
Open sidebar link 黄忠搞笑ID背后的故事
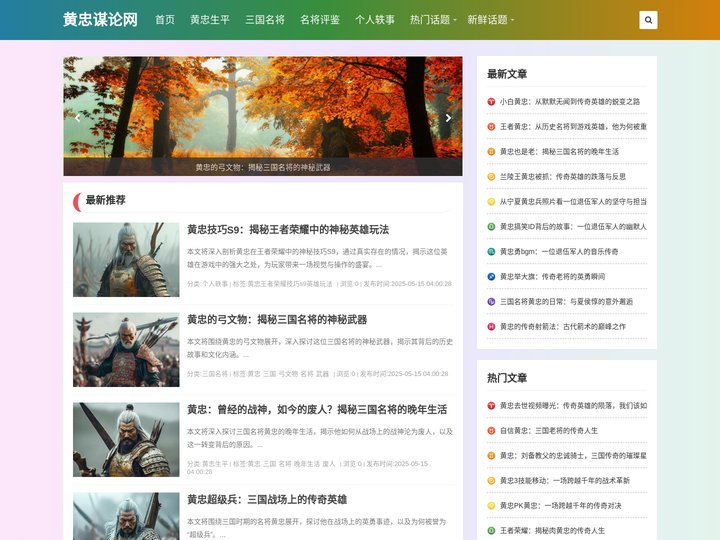573,227
